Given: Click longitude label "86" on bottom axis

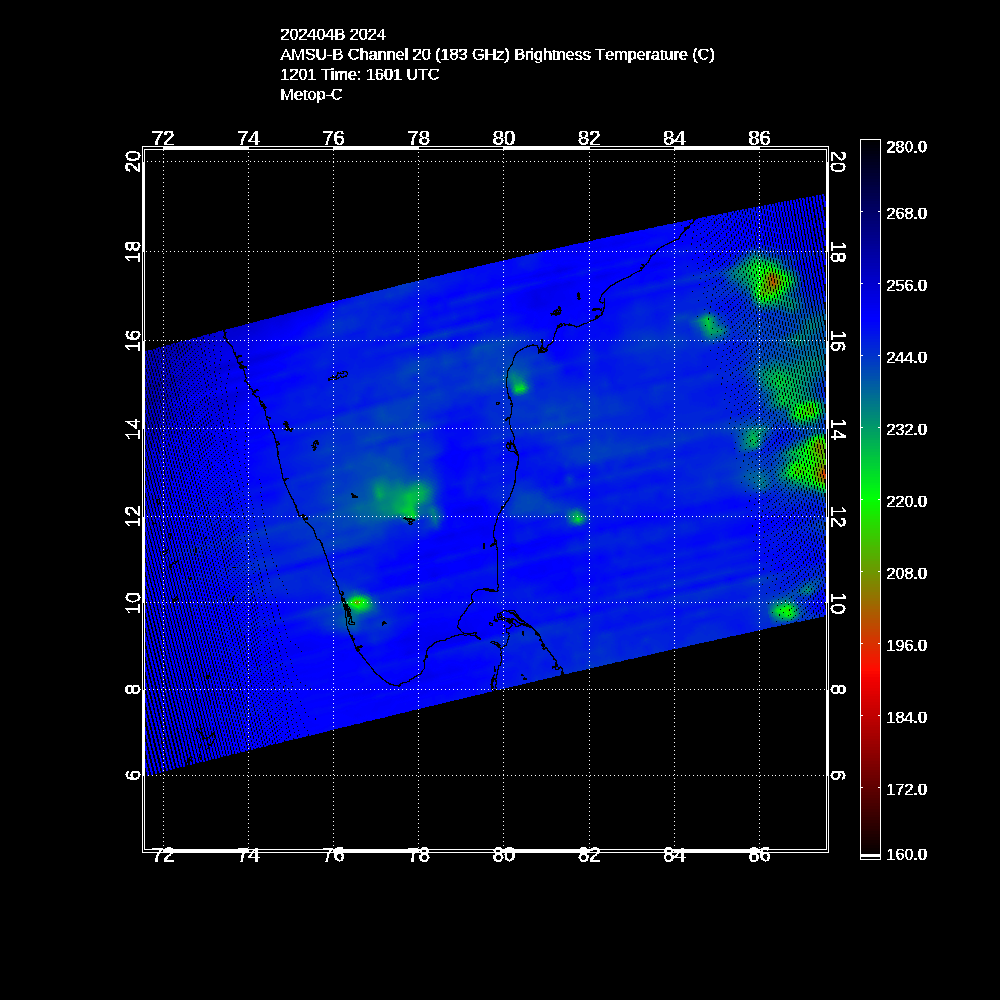Looking at the screenshot, I should (760, 856).
